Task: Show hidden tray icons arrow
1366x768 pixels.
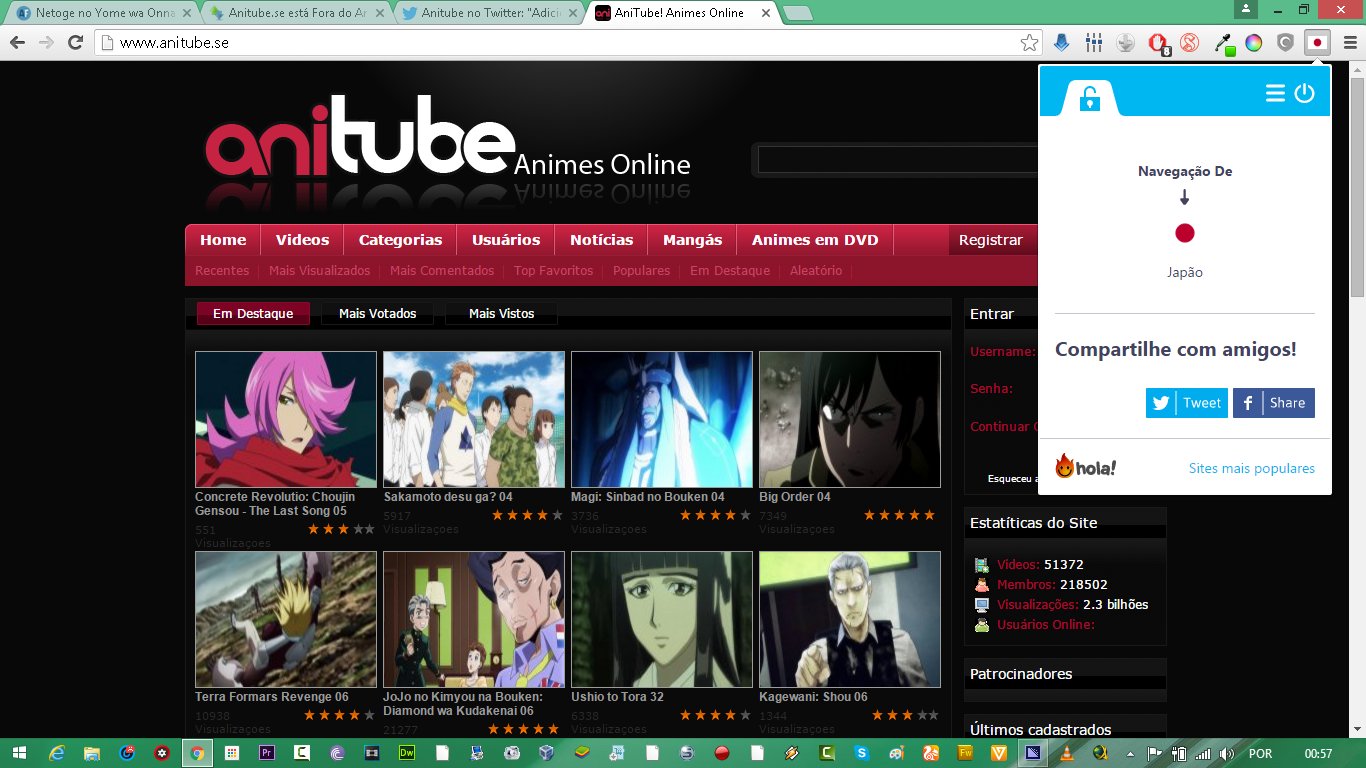Action: (x=1131, y=753)
